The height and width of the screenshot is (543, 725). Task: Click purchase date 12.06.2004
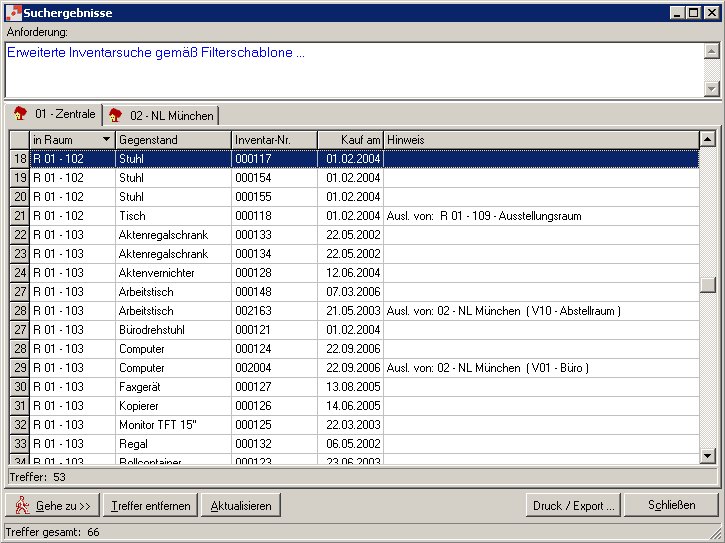click(x=353, y=272)
